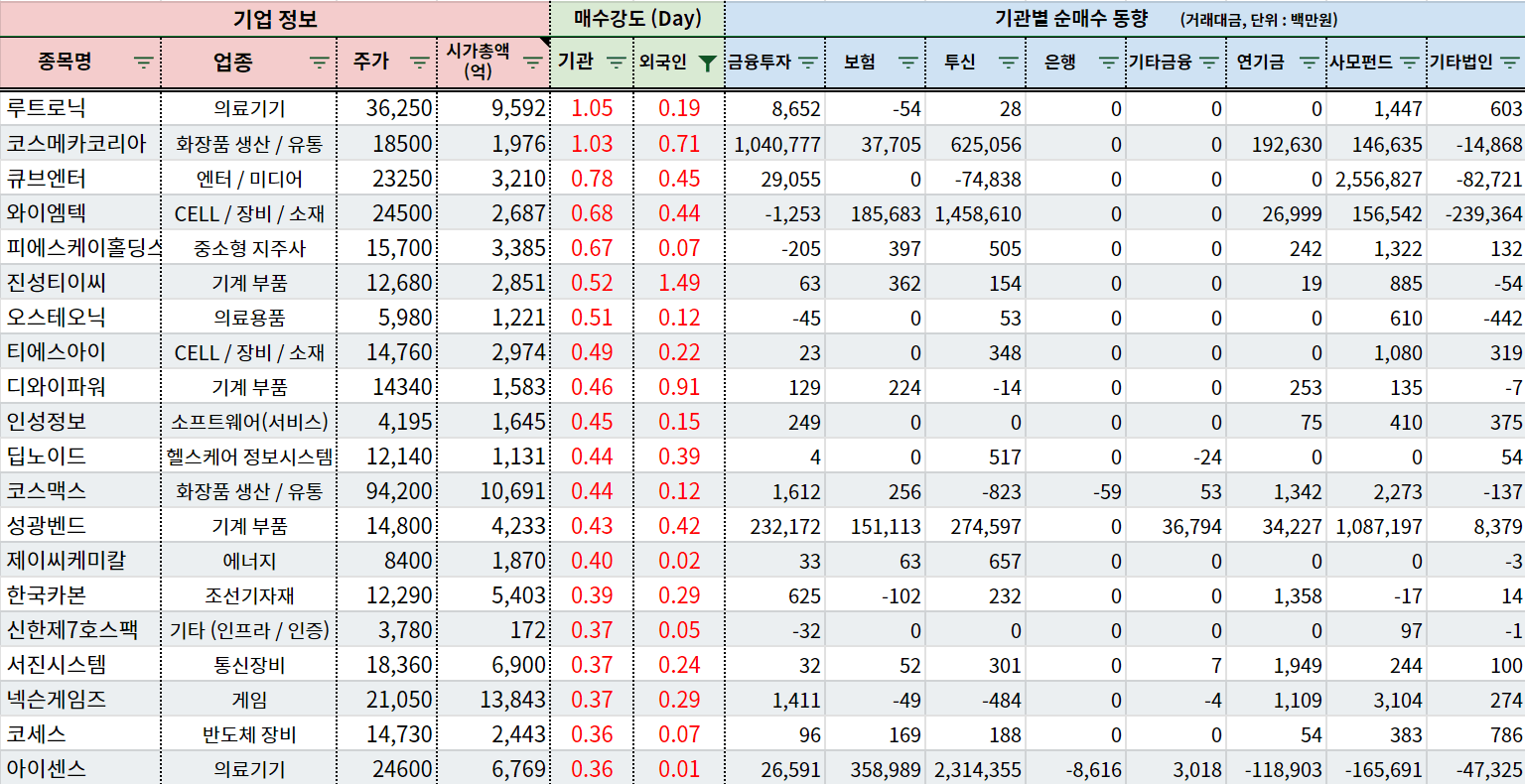This screenshot has height=784, width=1525.
Task: Select the 기관별 순매수 동향 header cell
Action: (1125, 19)
